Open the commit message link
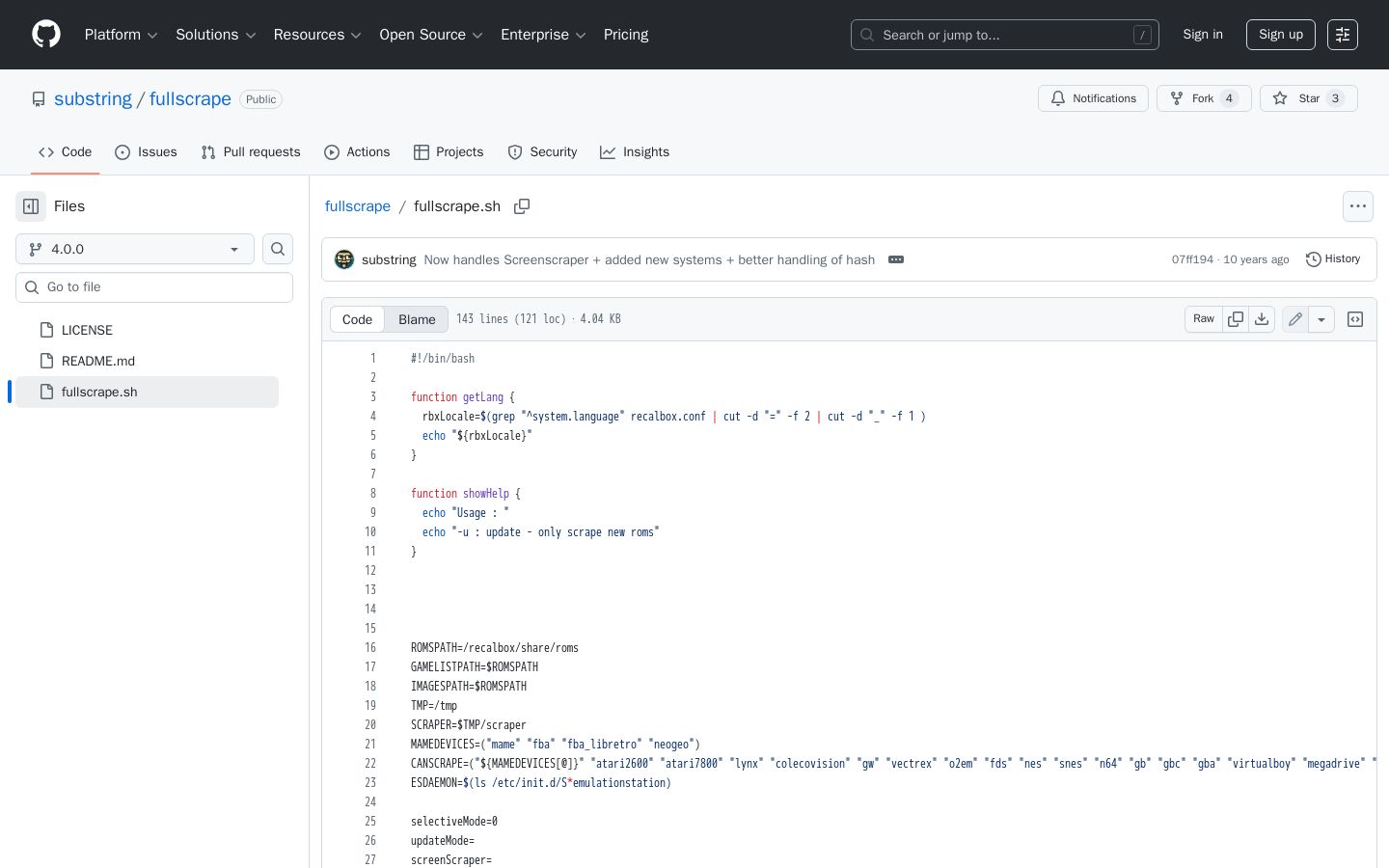1389x868 pixels. tap(649, 259)
